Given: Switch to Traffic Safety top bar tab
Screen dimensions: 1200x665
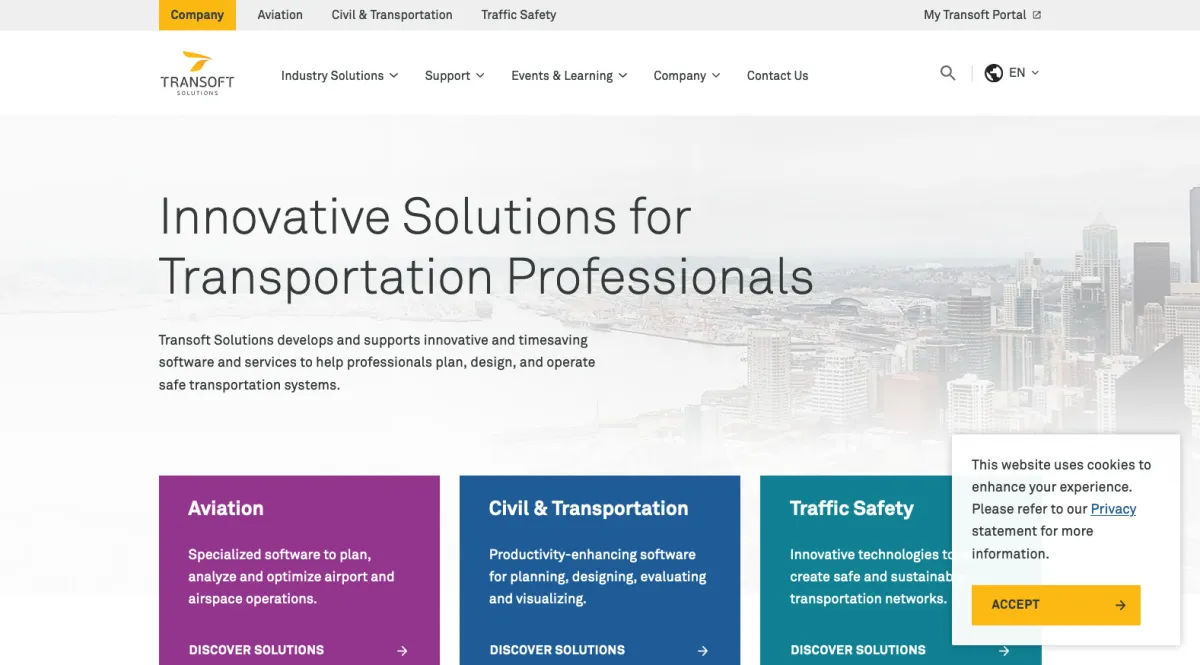Looking at the screenshot, I should 518,15.
